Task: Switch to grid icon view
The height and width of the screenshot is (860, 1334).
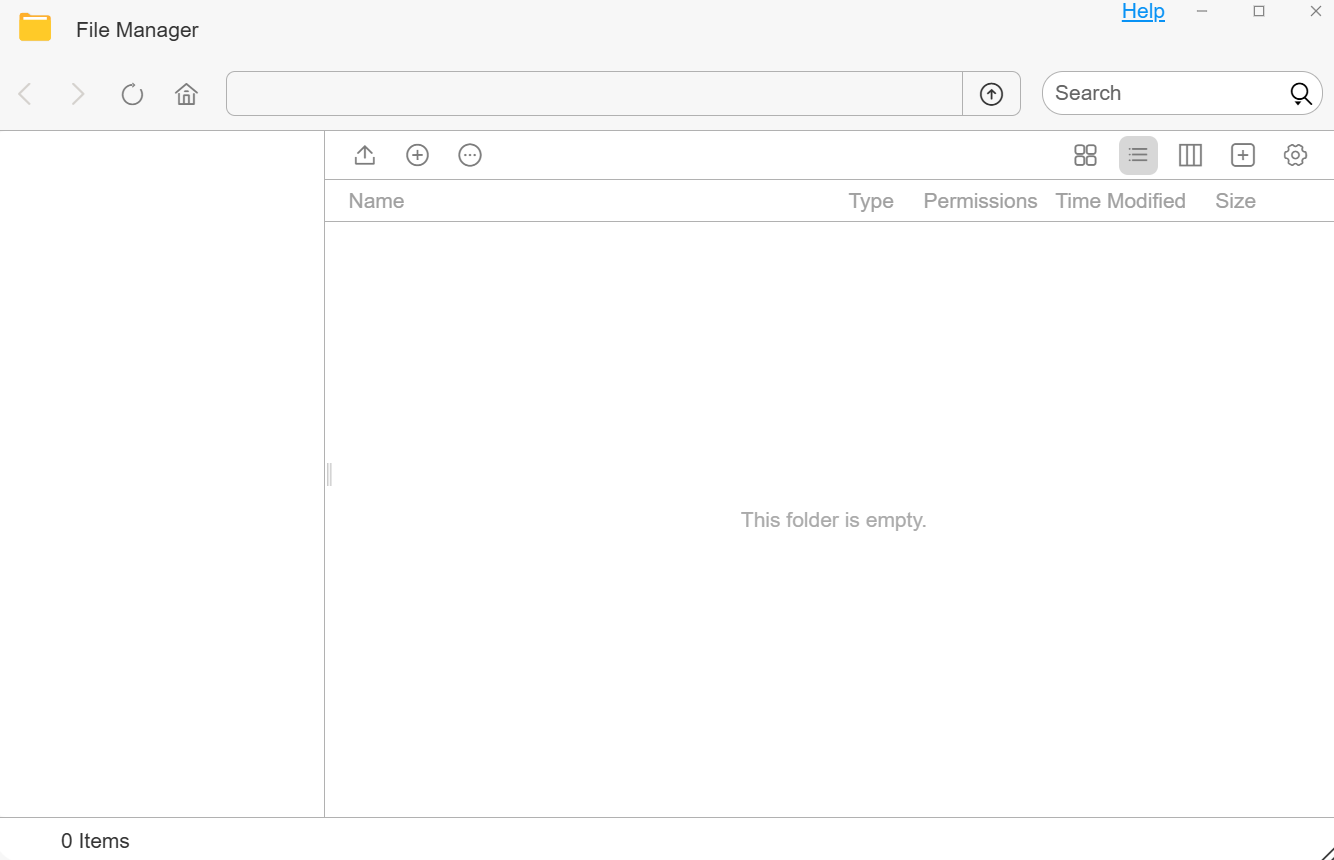Action: (x=1085, y=155)
